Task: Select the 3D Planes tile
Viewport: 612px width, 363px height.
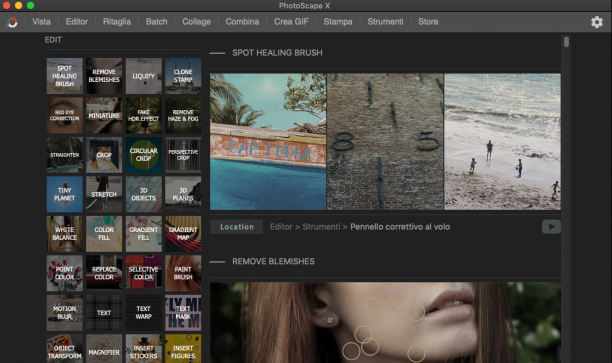Action: (x=183, y=194)
